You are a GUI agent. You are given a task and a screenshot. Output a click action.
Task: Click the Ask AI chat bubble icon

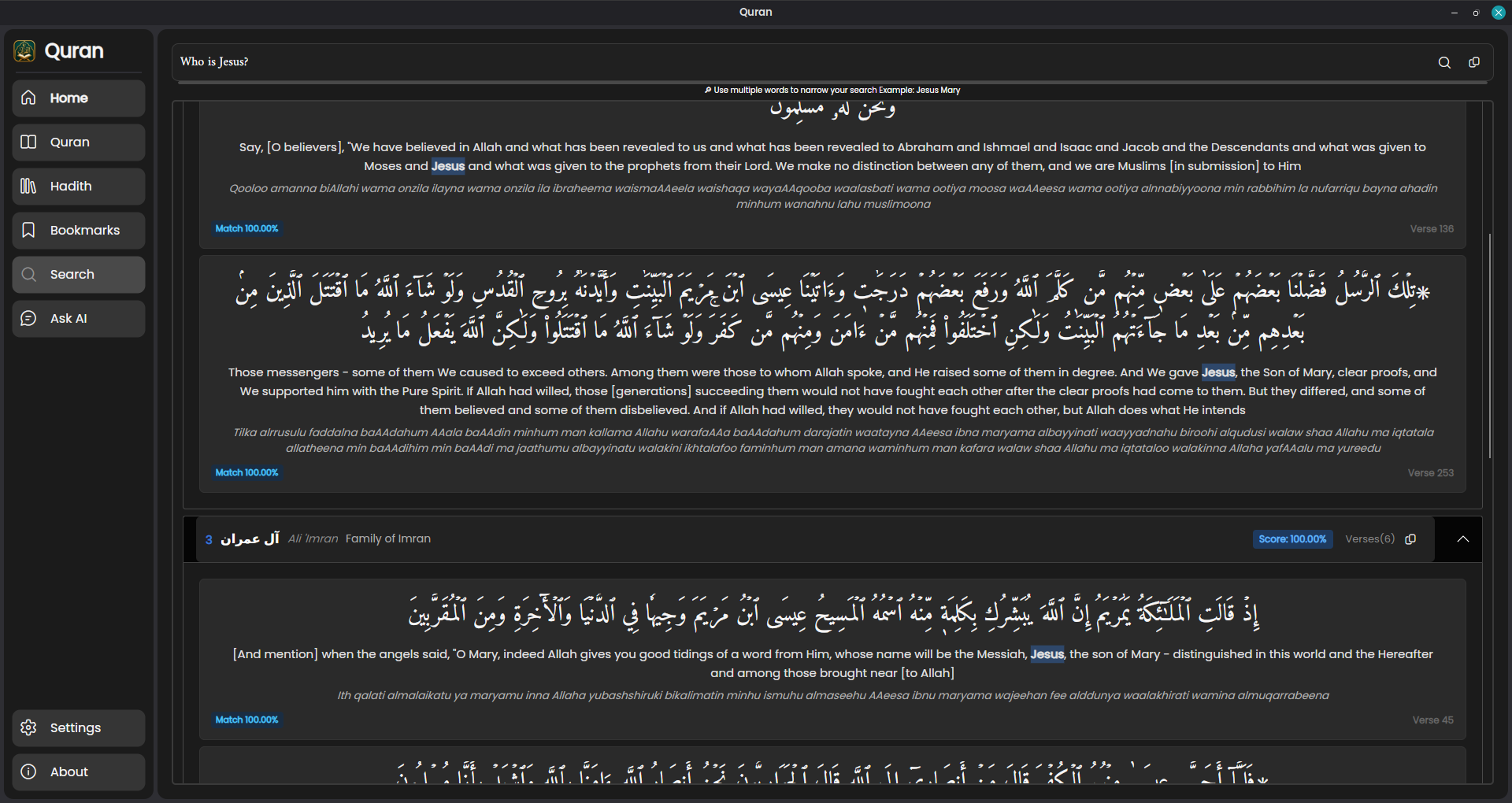click(29, 318)
